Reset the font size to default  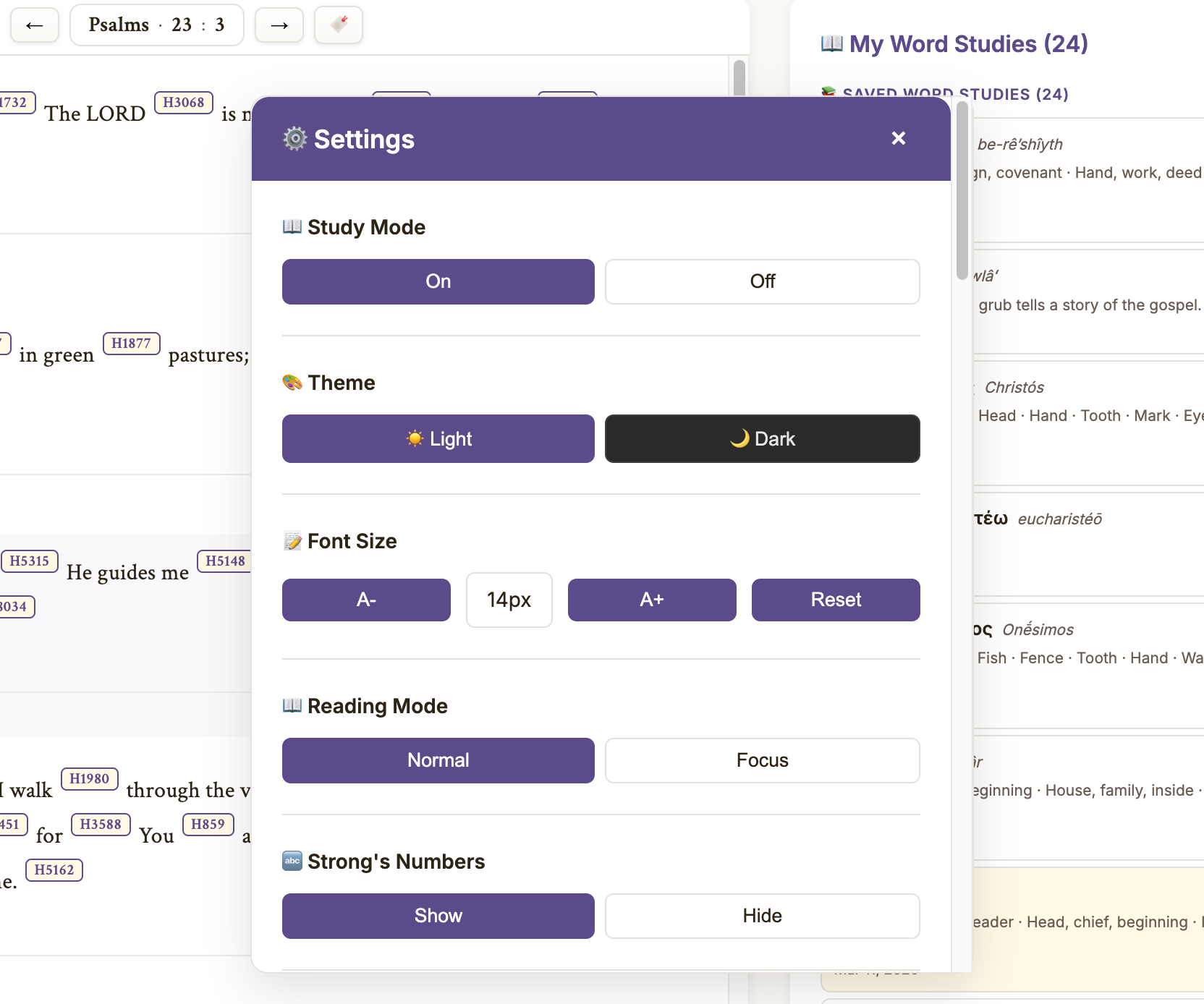tap(835, 600)
